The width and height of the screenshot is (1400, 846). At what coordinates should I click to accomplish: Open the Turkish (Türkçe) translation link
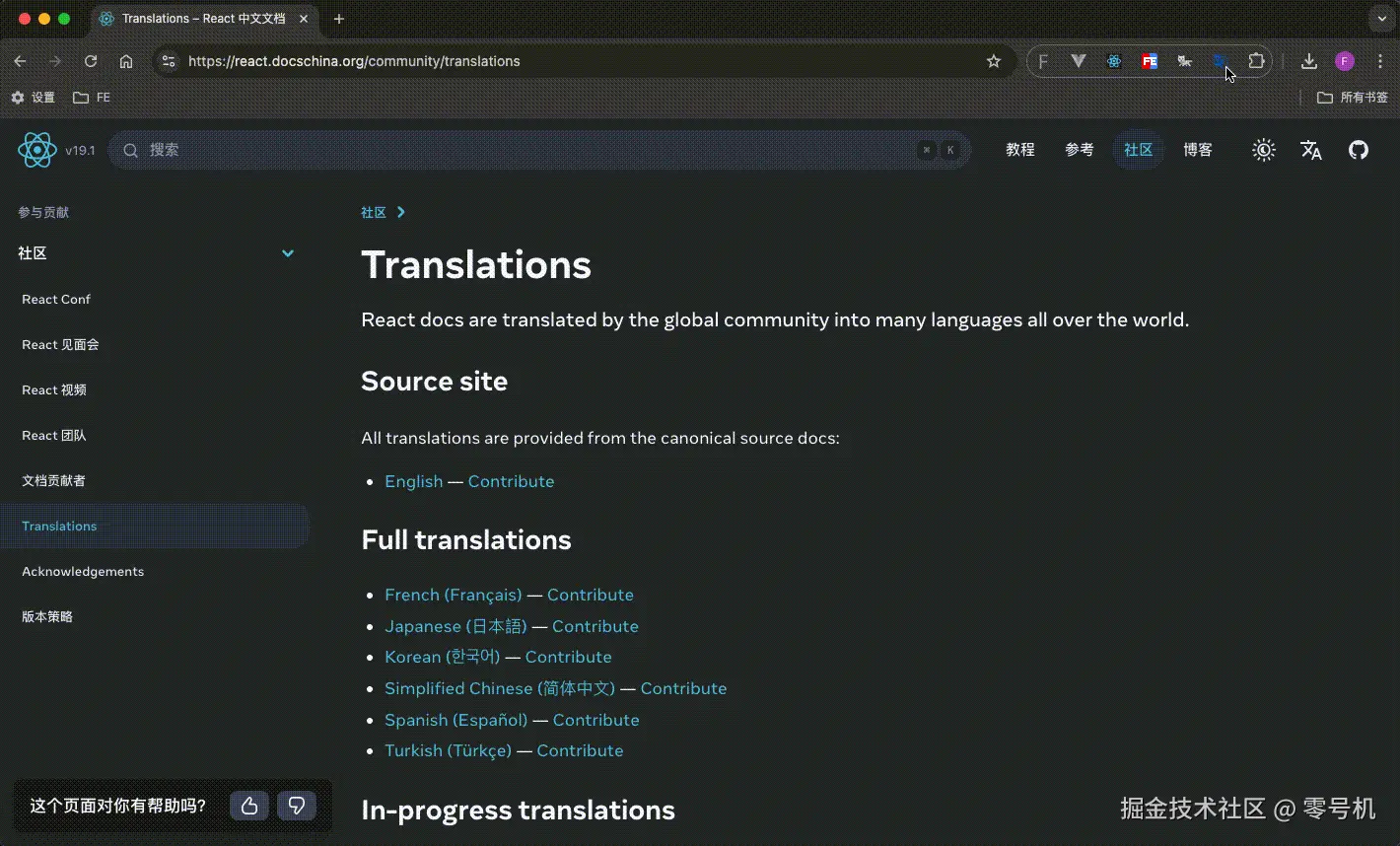[449, 750]
